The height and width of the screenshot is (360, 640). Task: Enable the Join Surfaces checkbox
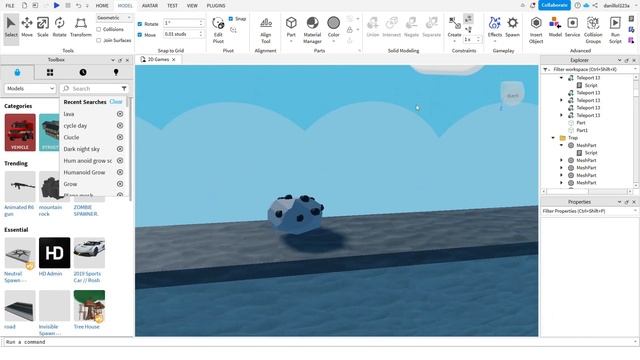click(99, 40)
